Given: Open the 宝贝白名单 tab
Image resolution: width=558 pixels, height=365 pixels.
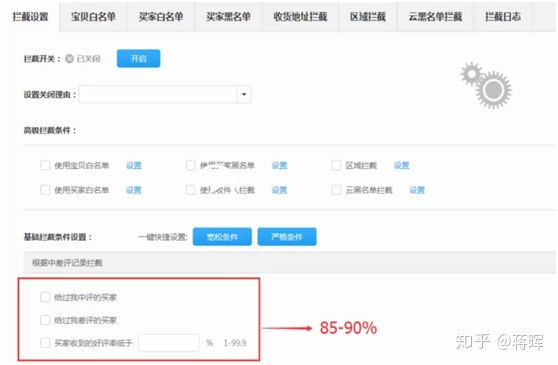Looking at the screenshot, I should click(93, 17).
